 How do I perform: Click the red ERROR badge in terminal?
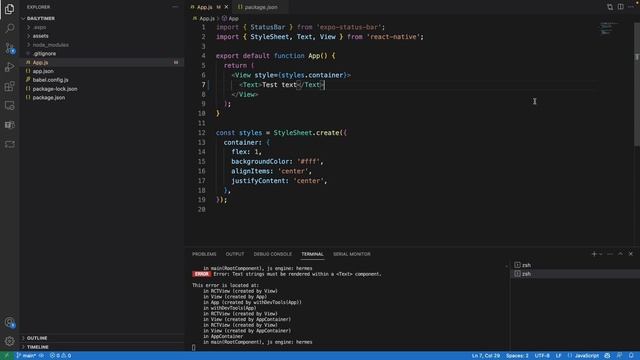pyautogui.click(x=201, y=274)
